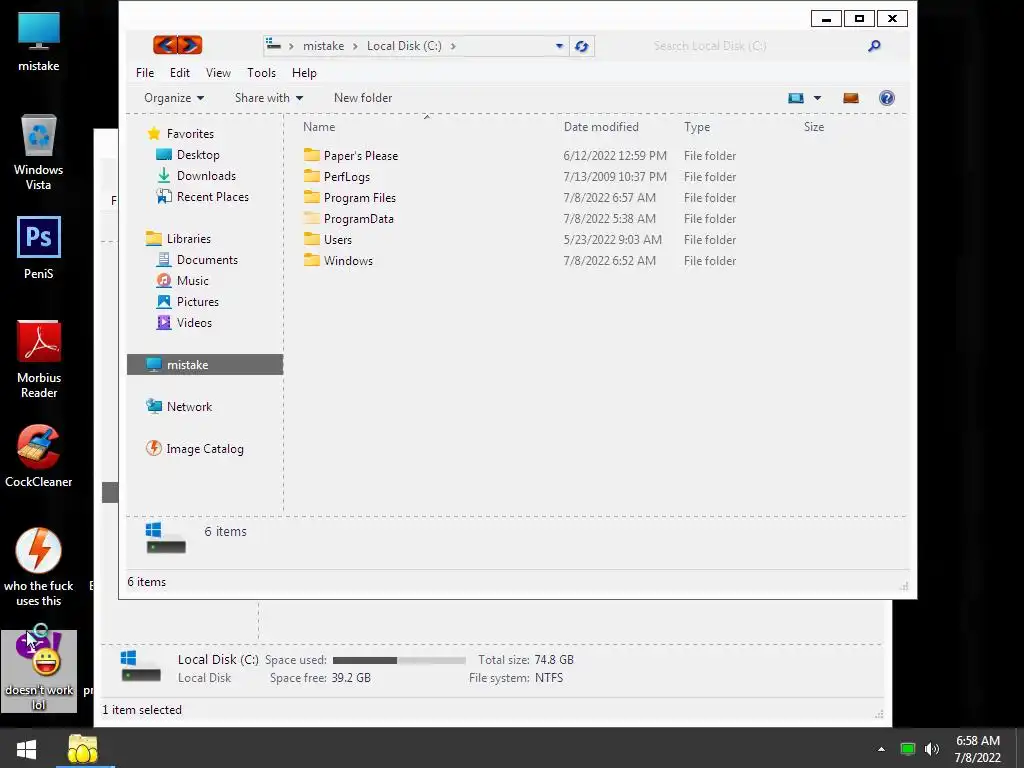1024x768 pixels.
Task: Open the File menu
Action: point(145,72)
